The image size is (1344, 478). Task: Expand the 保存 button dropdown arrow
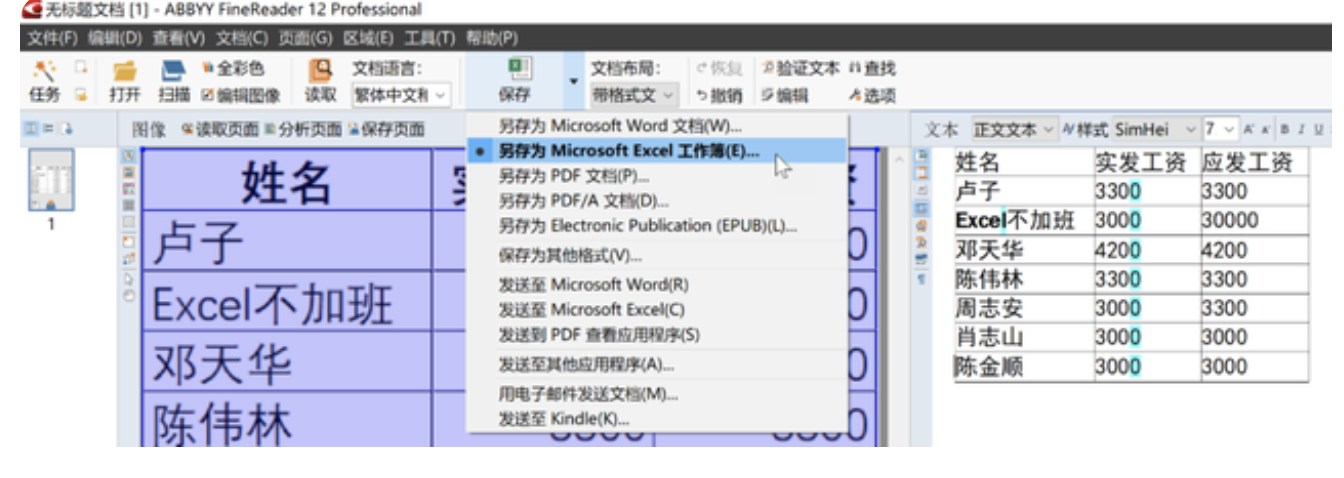pos(573,81)
